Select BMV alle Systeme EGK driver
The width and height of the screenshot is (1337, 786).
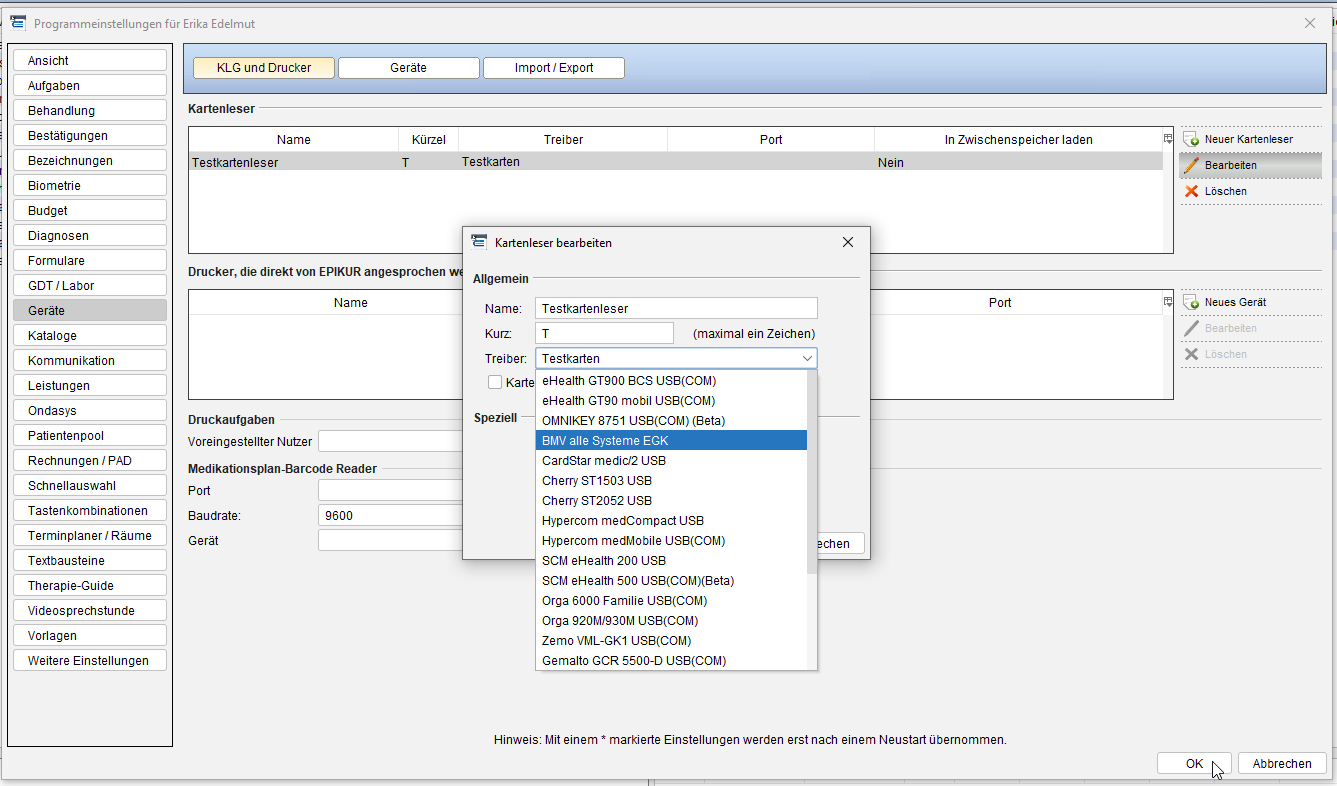coord(671,440)
